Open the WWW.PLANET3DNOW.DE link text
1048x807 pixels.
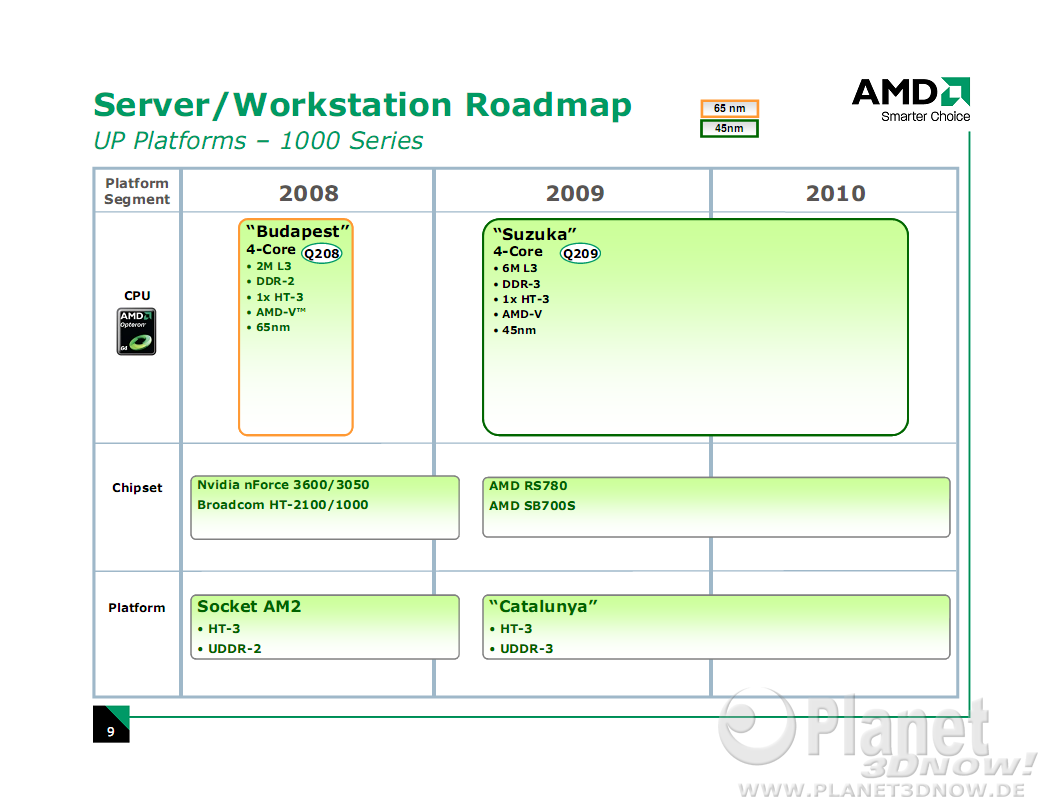(880, 789)
